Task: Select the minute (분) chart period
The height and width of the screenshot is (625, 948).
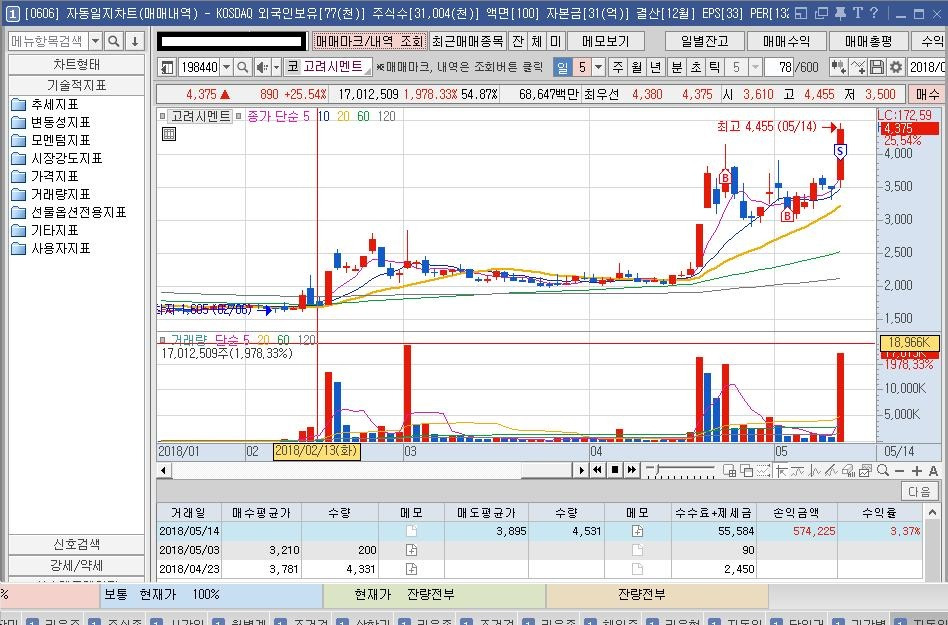Action: pos(677,67)
